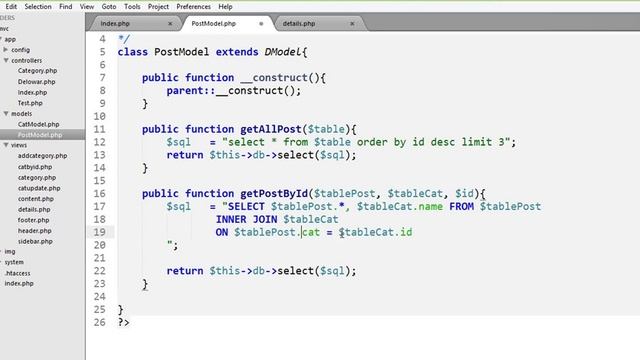Open Index.php under controllers
The width and height of the screenshot is (640, 360).
pyautogui.click(x=32, y=92)
